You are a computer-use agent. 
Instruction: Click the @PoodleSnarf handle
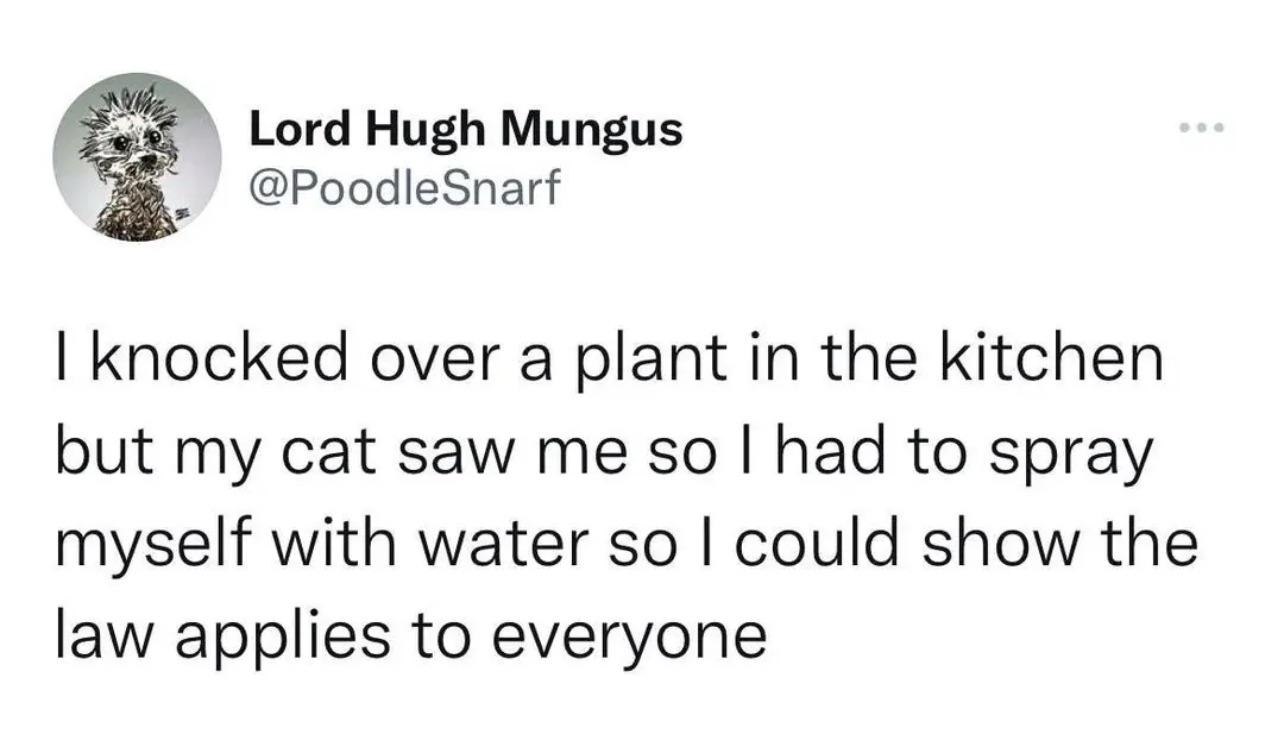pos(400,186)
